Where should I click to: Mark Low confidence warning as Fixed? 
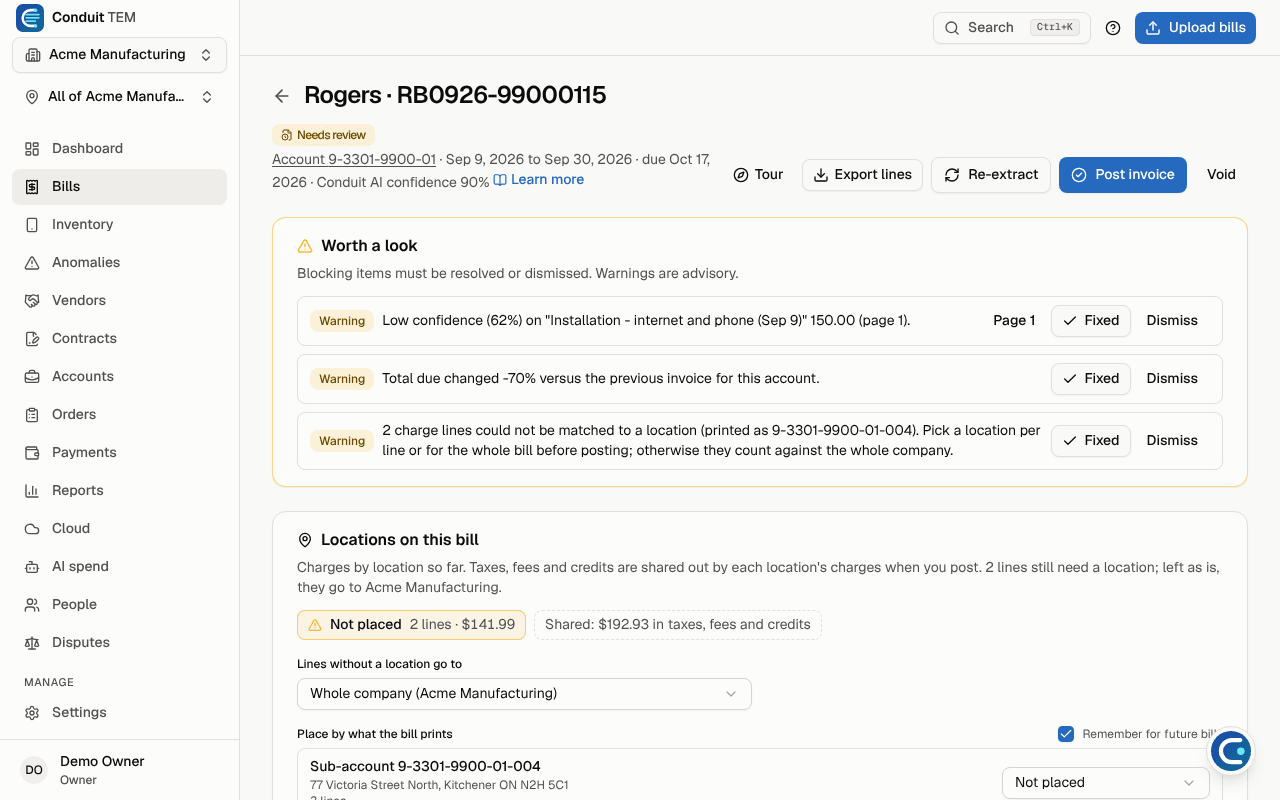pos(1091,321)
